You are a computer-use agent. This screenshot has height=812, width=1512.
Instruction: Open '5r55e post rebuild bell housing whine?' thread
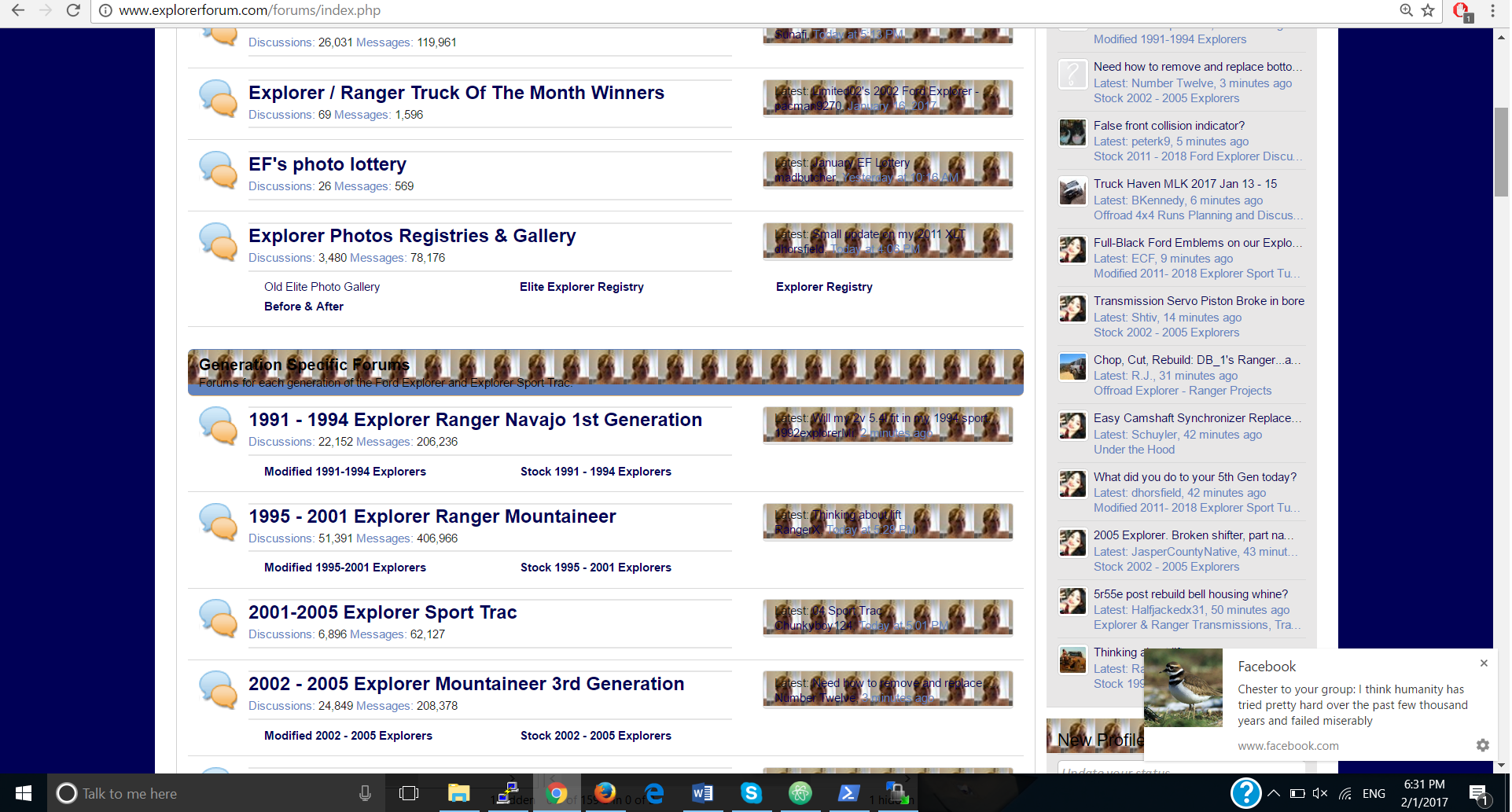click(1191, 594)
